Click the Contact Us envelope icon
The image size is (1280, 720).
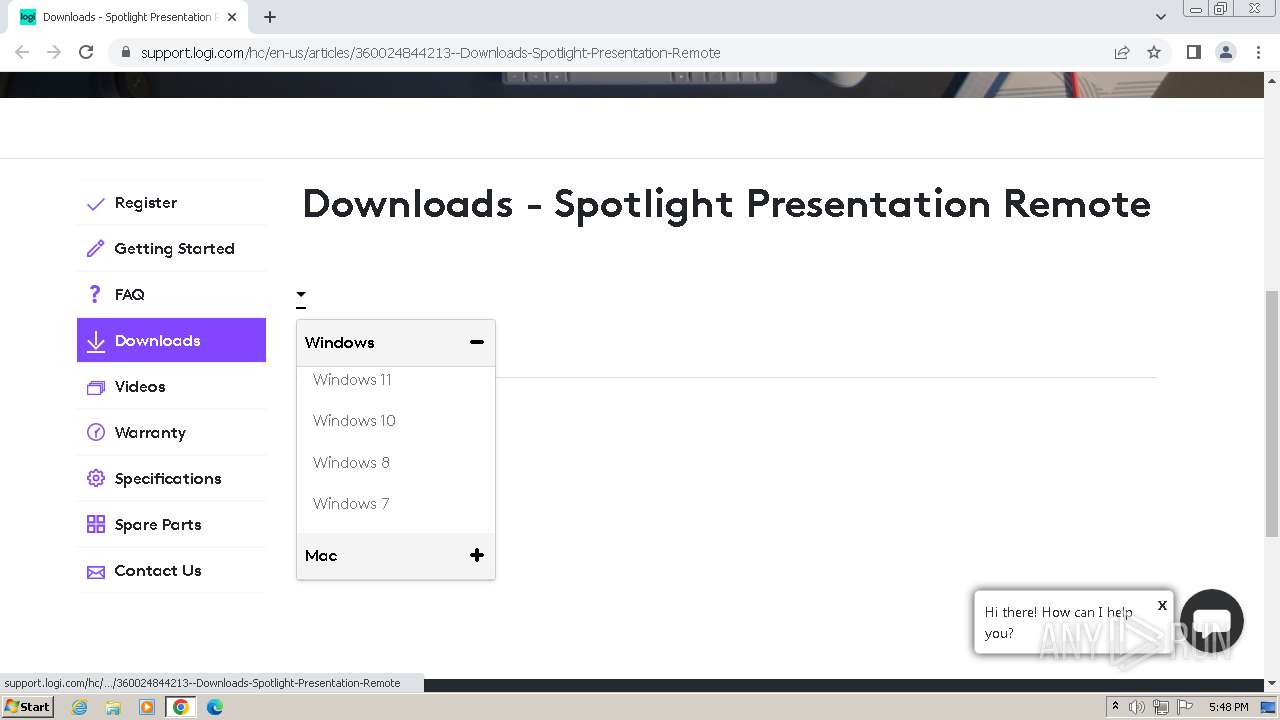pyautogui.click(x=96, y=572)
